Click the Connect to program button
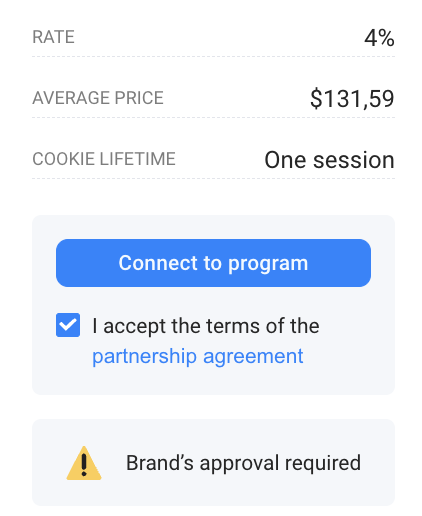Image resolution: width=422 pixels, height=516 pixels. 213,263
